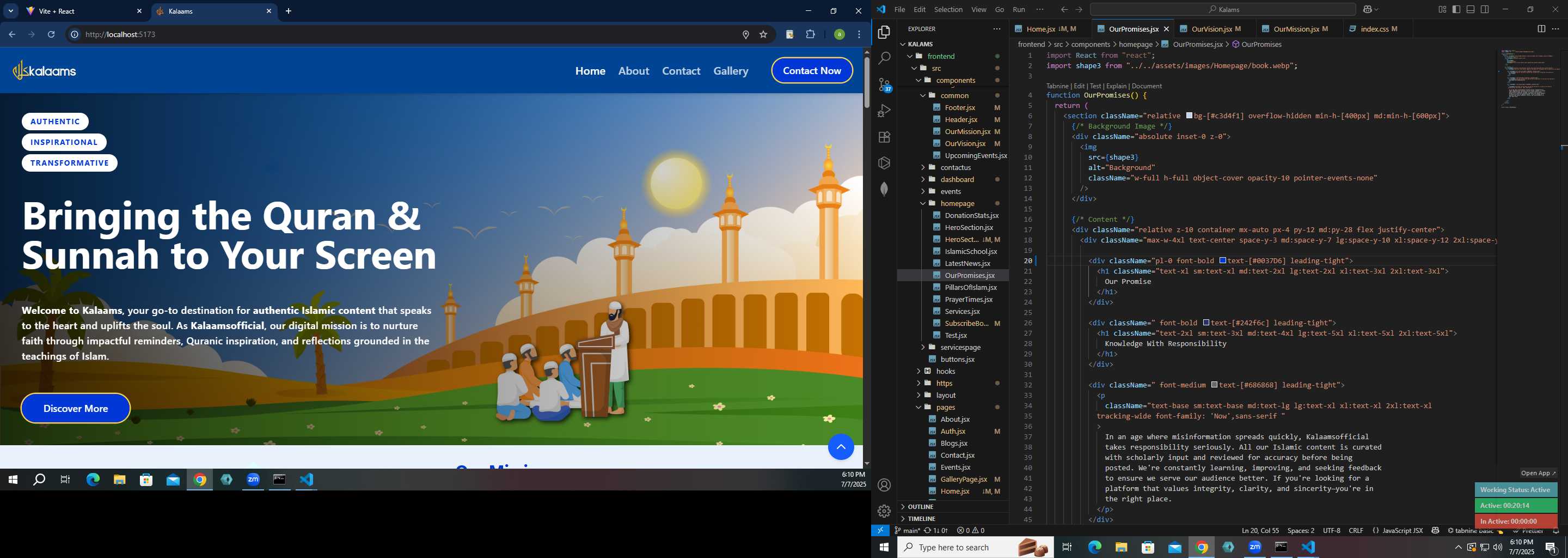This screenshot has height=558, width=1568.
Task: Open the File menu in VS Code
Action: click(x=899, y=9)
